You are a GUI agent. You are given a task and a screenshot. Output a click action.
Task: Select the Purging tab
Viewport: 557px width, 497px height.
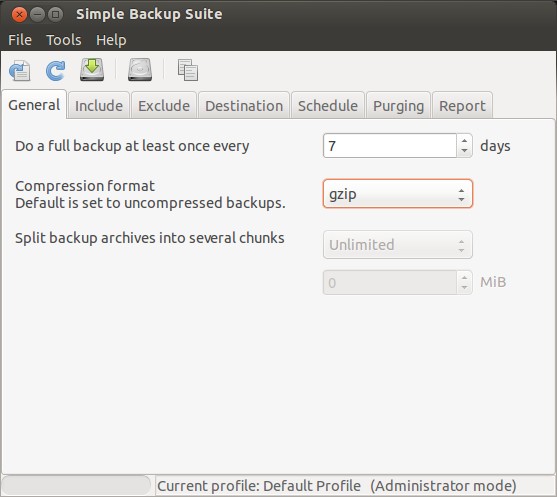pos(398,106)
